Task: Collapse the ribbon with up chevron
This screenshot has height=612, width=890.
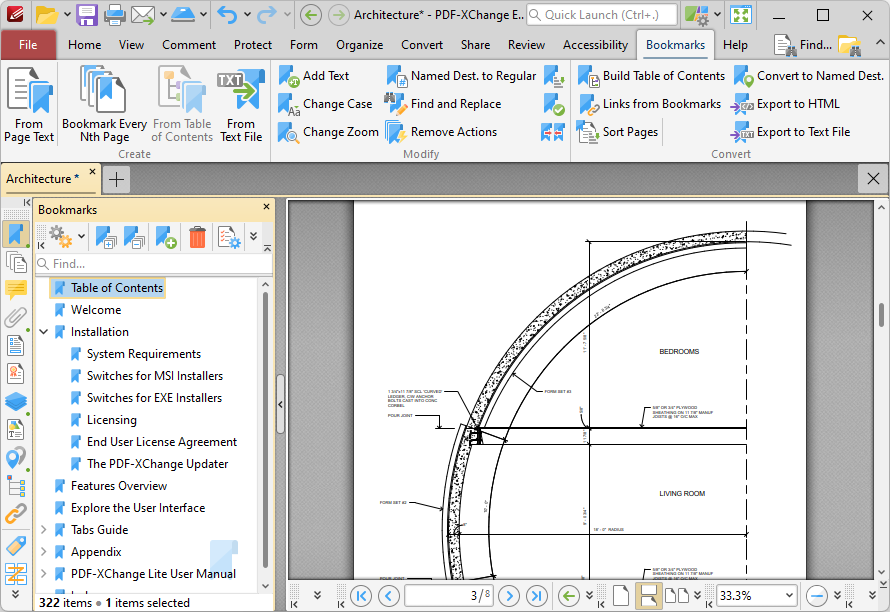Action: coord(879,43)
